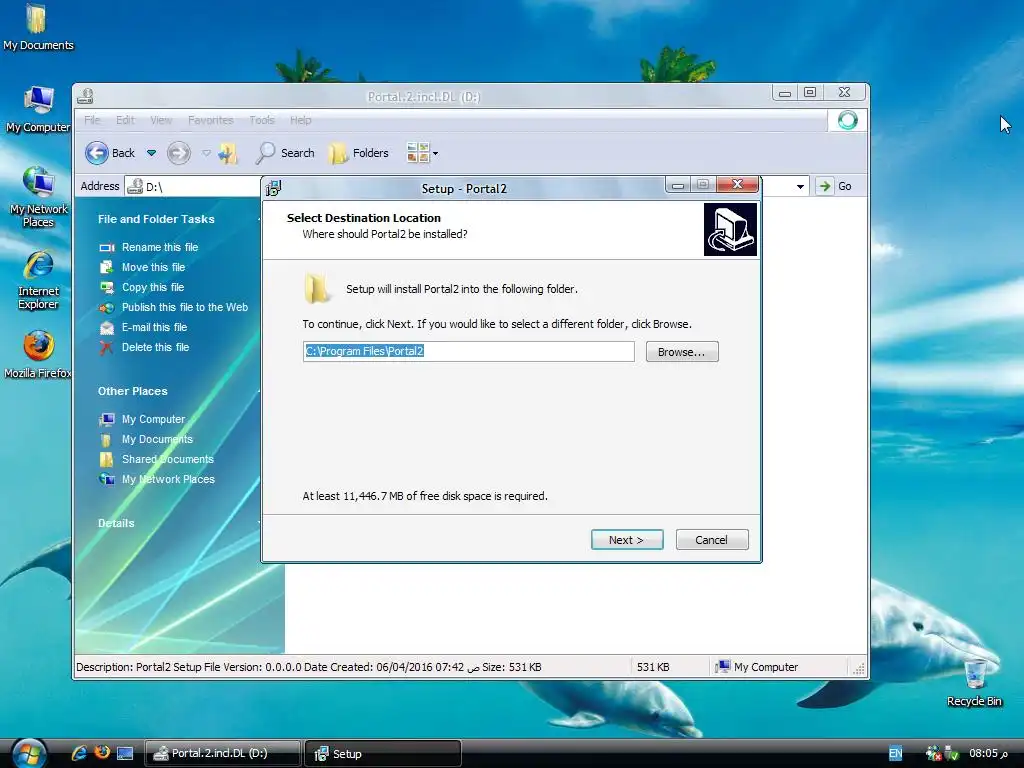
Task: Select the Internet Explorer desktop icon
Action: coord(38,280)
